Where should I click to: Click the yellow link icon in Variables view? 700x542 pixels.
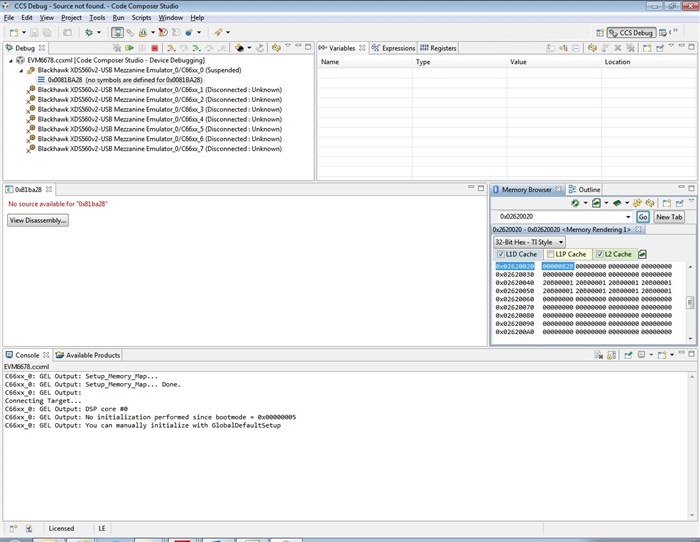[x=592, y=48]
